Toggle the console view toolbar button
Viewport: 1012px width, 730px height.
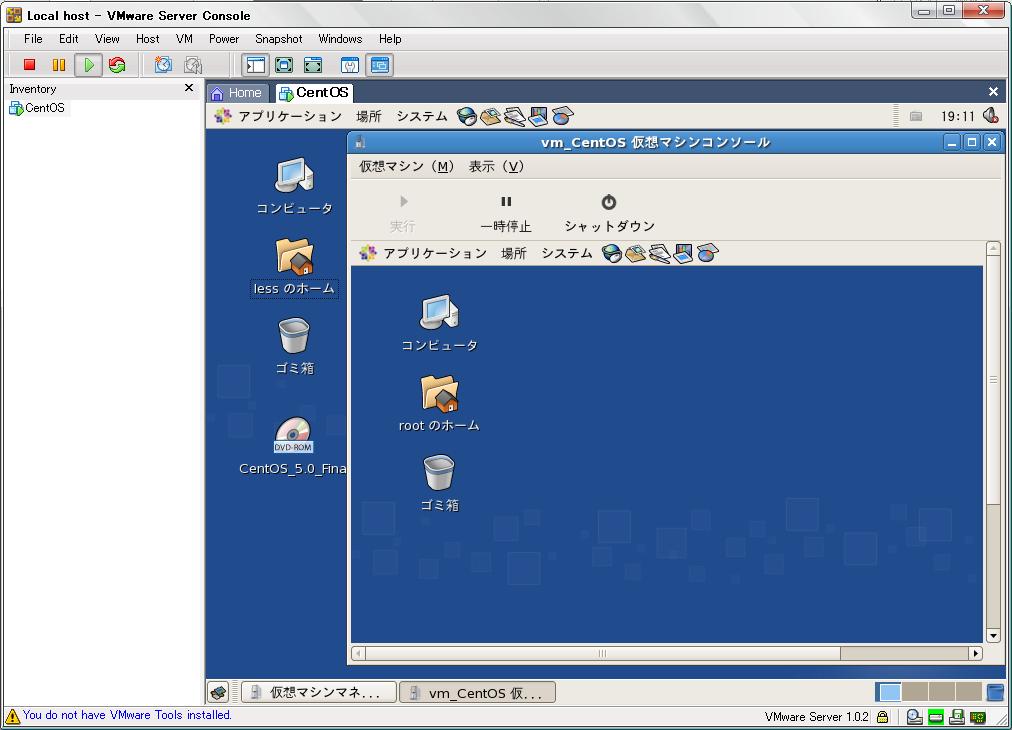click(380, 65)
